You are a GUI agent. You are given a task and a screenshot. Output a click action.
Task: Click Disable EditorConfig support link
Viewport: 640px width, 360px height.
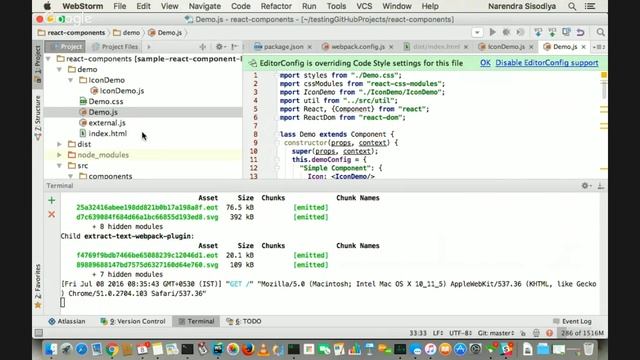click(x=547, y=63)
